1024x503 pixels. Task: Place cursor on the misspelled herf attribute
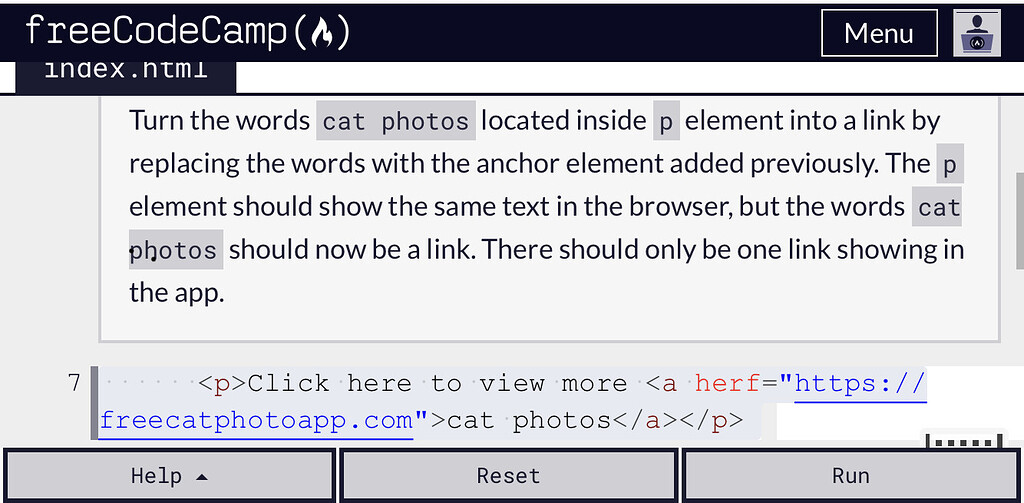coord(727,383)
